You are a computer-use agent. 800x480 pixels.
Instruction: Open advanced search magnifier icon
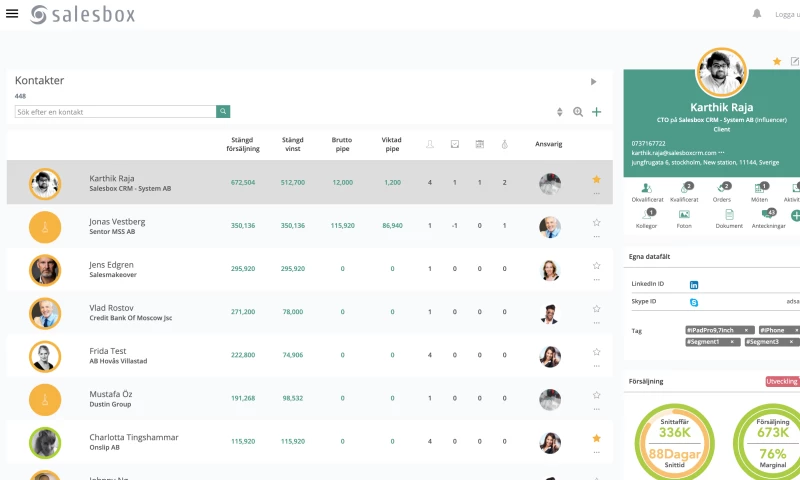[578, 112]
